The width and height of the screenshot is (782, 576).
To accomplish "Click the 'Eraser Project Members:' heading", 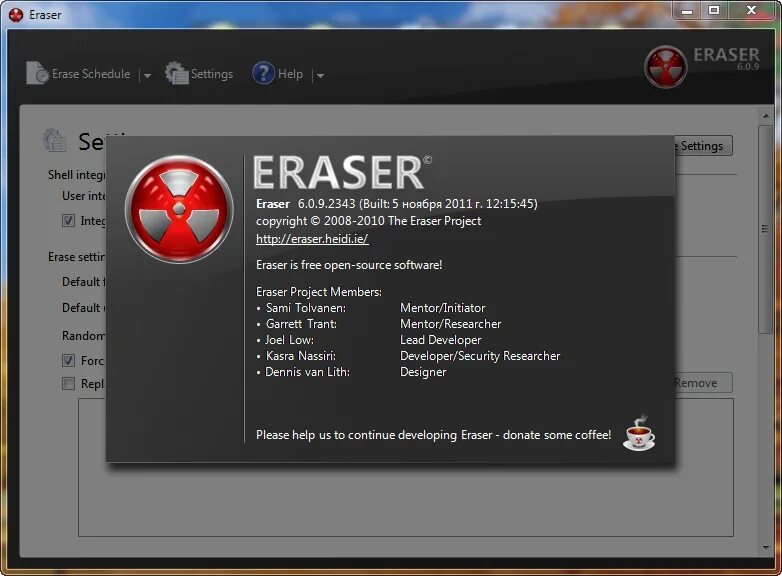I will coord(319,292).
